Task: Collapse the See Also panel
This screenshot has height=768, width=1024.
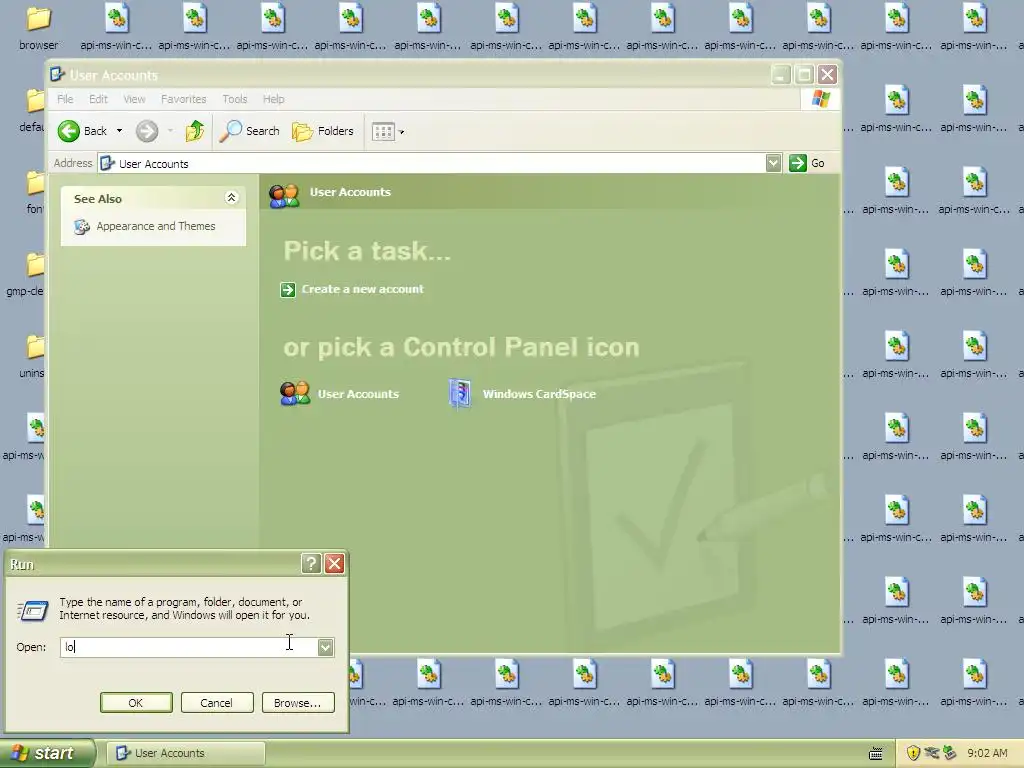Action: 231,198
